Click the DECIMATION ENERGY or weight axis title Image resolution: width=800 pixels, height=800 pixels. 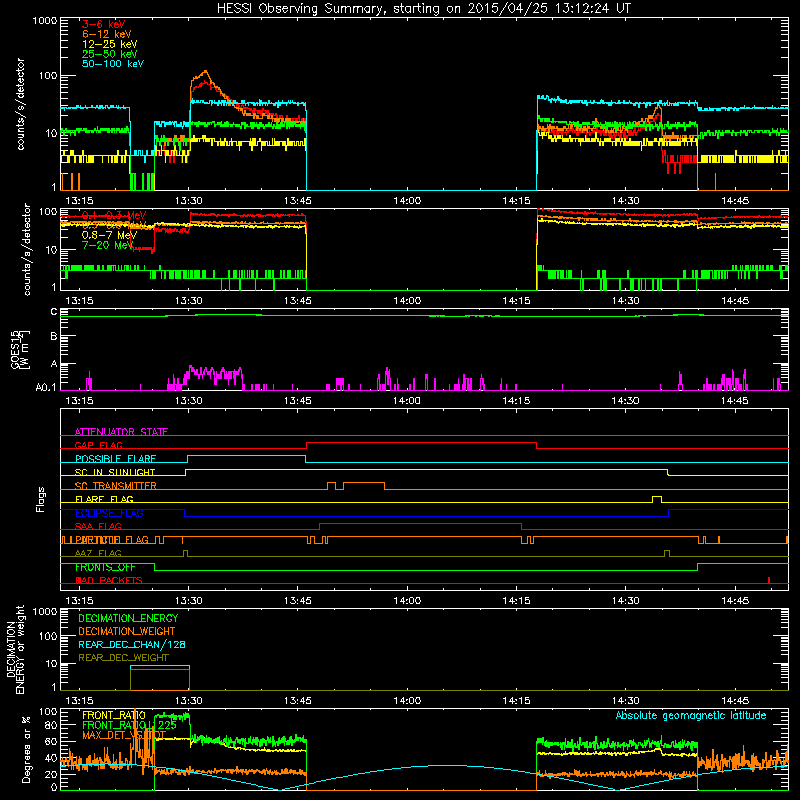coord(15,649)
